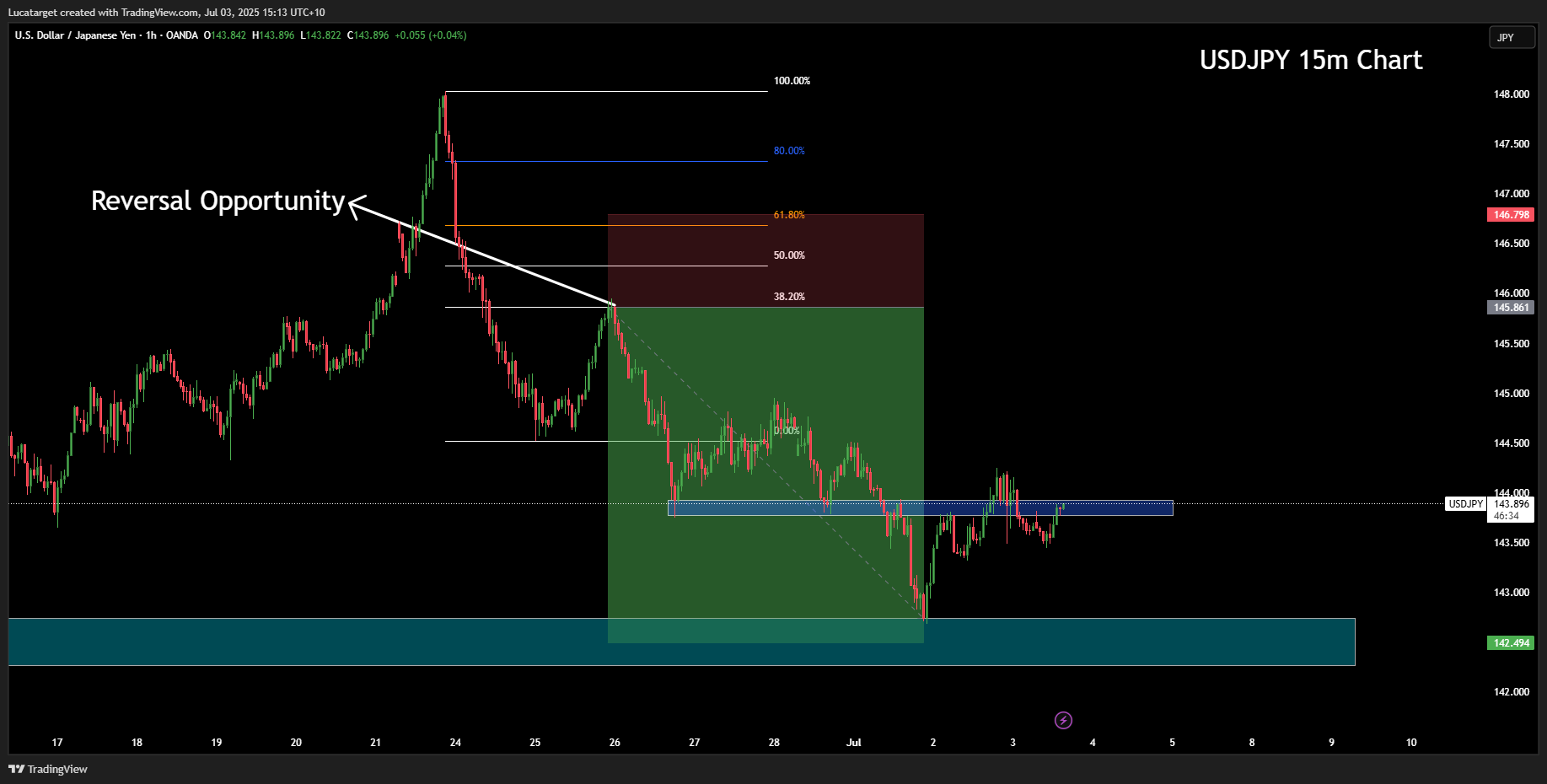Select the Reversal Opportunity text annotation
1547x784 pixels.
pos(218,201)
